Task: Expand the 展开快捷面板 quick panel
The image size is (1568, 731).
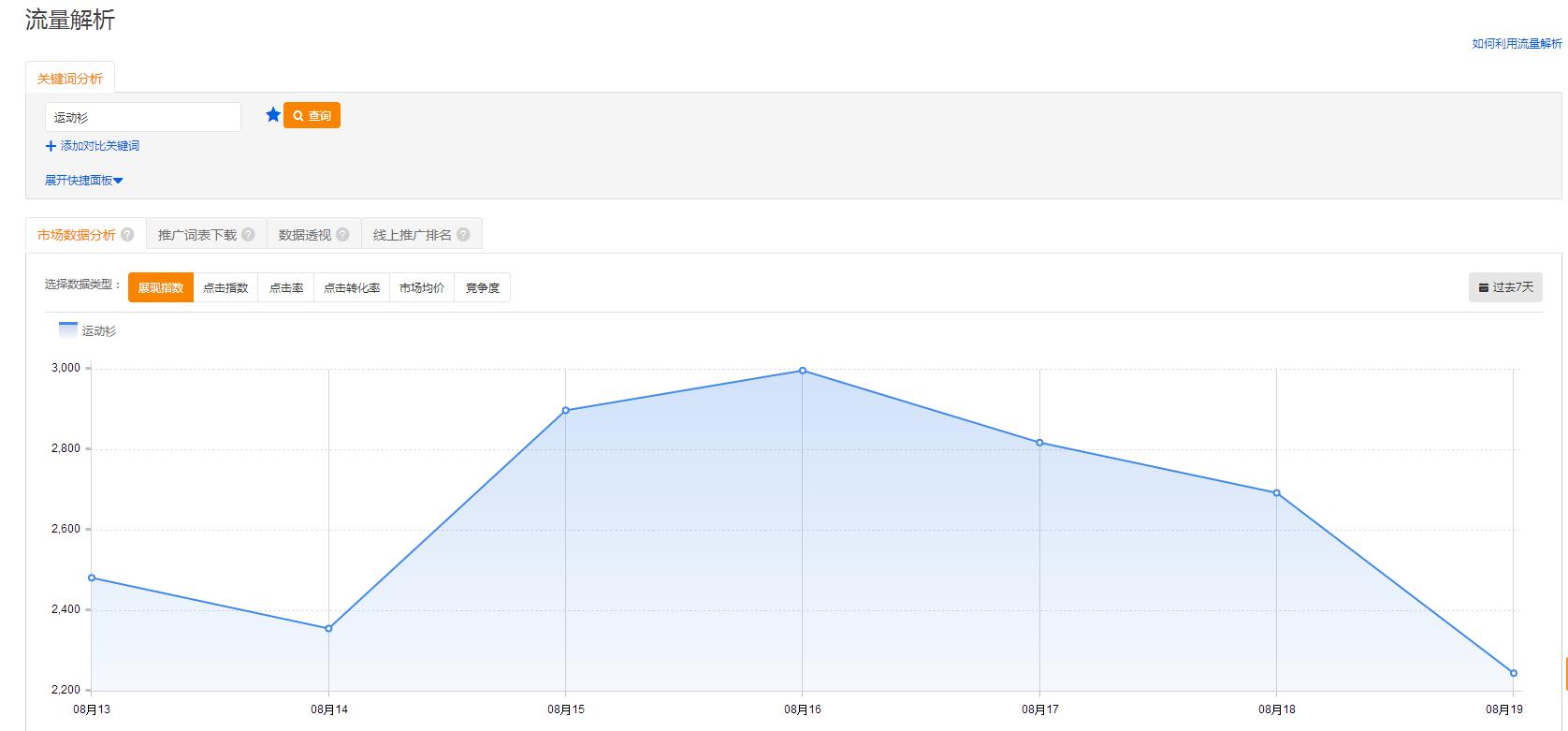Action: 83,181
